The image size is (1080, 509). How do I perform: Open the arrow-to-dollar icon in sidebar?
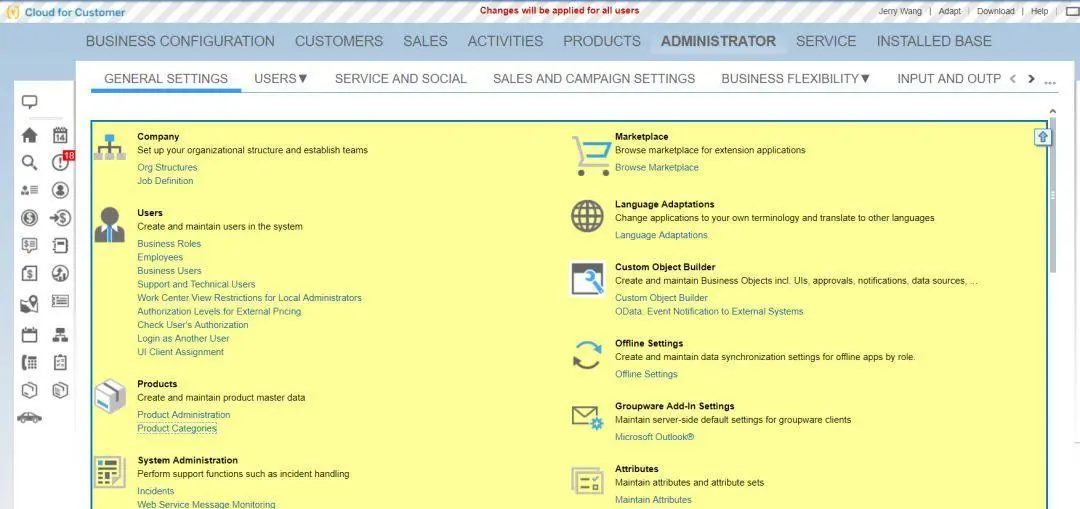click(61, 218)
